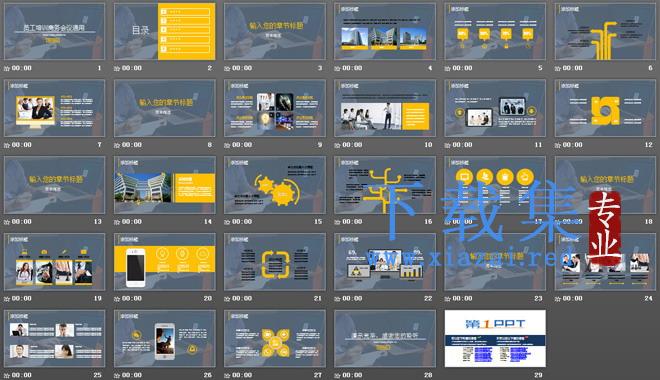Click the transition star icon under slide 8

[x=117, y=145]
